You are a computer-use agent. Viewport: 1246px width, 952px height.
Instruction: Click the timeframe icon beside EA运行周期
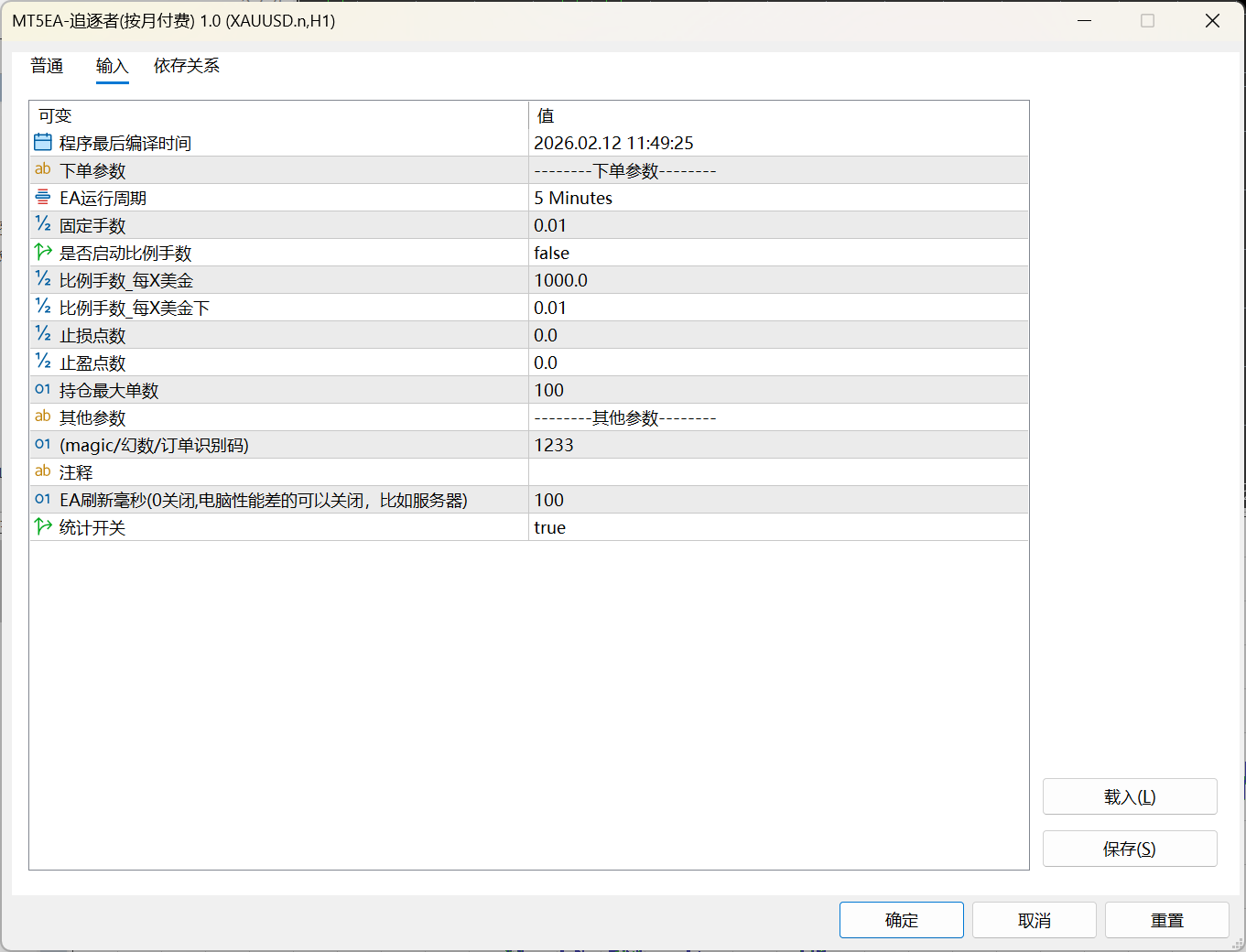click(x=42, y=197)
